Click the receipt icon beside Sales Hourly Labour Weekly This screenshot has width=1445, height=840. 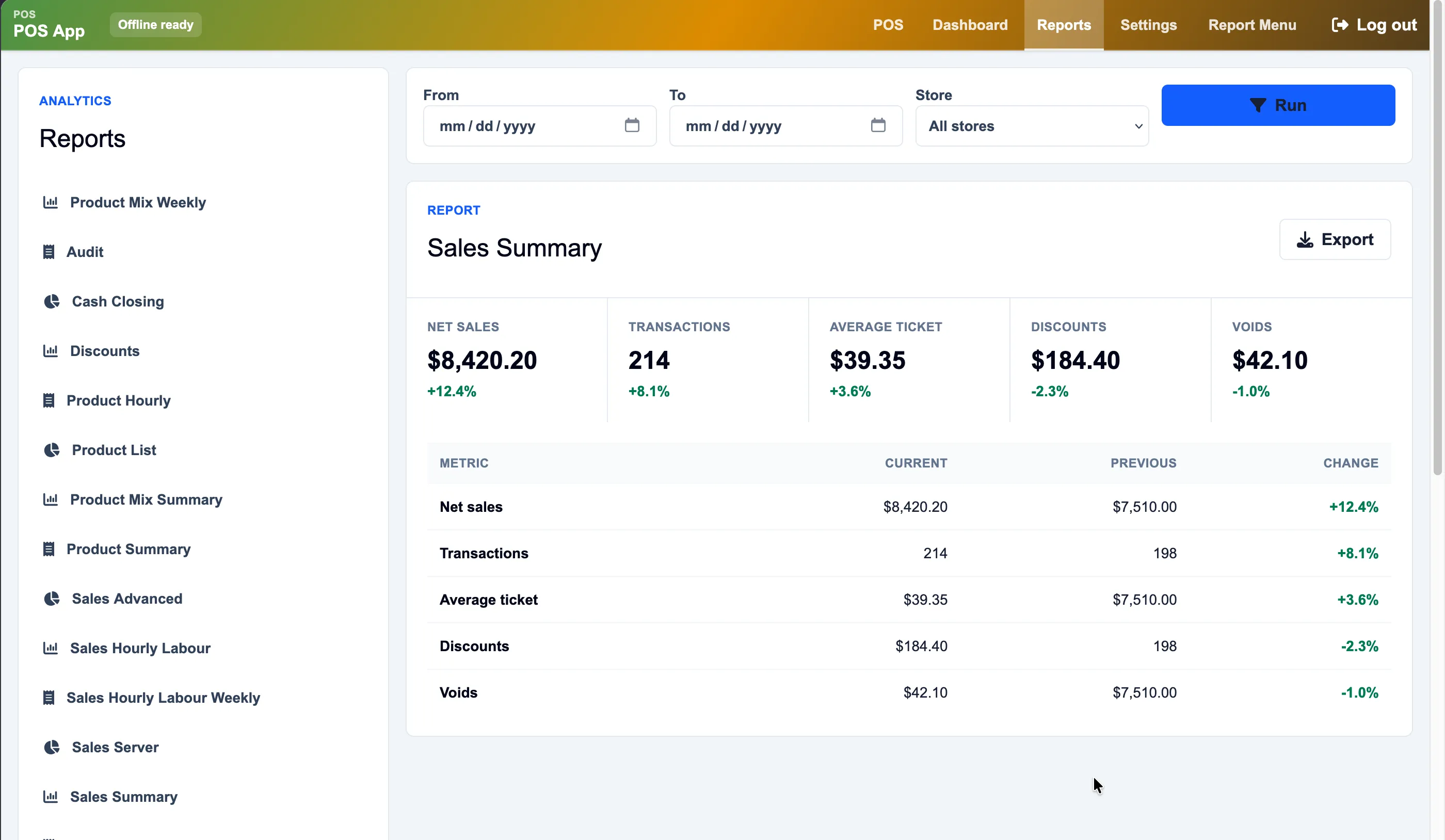[49, 697]
